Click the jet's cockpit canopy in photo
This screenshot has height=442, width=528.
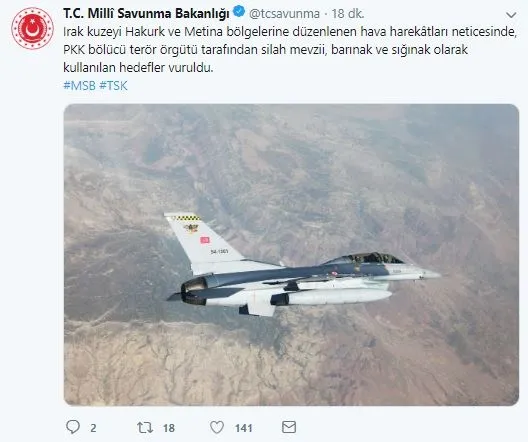367,259
